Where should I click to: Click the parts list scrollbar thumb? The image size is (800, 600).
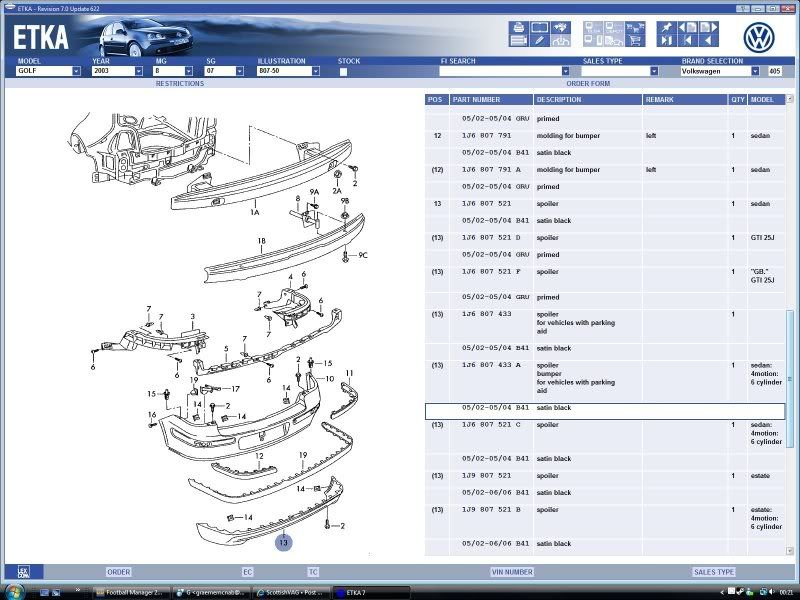click(x=790, y=379)
